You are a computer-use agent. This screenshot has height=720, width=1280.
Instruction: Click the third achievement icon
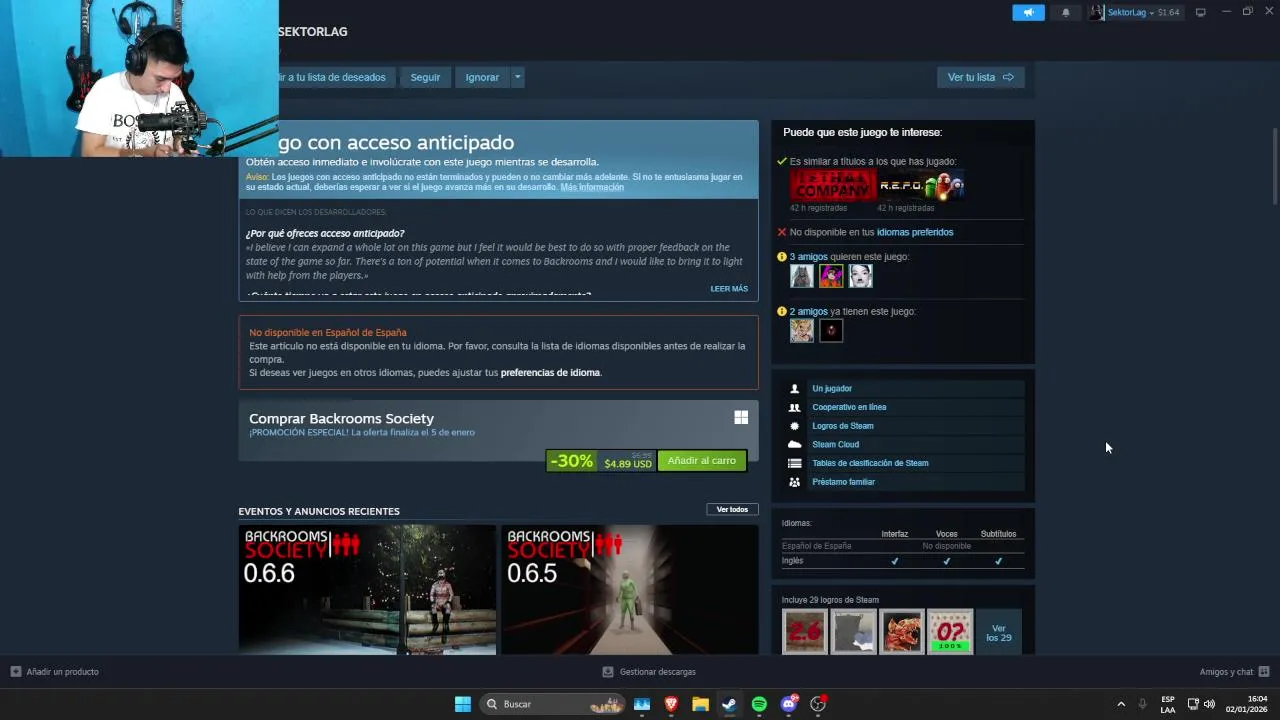click(x=902, y=632)
